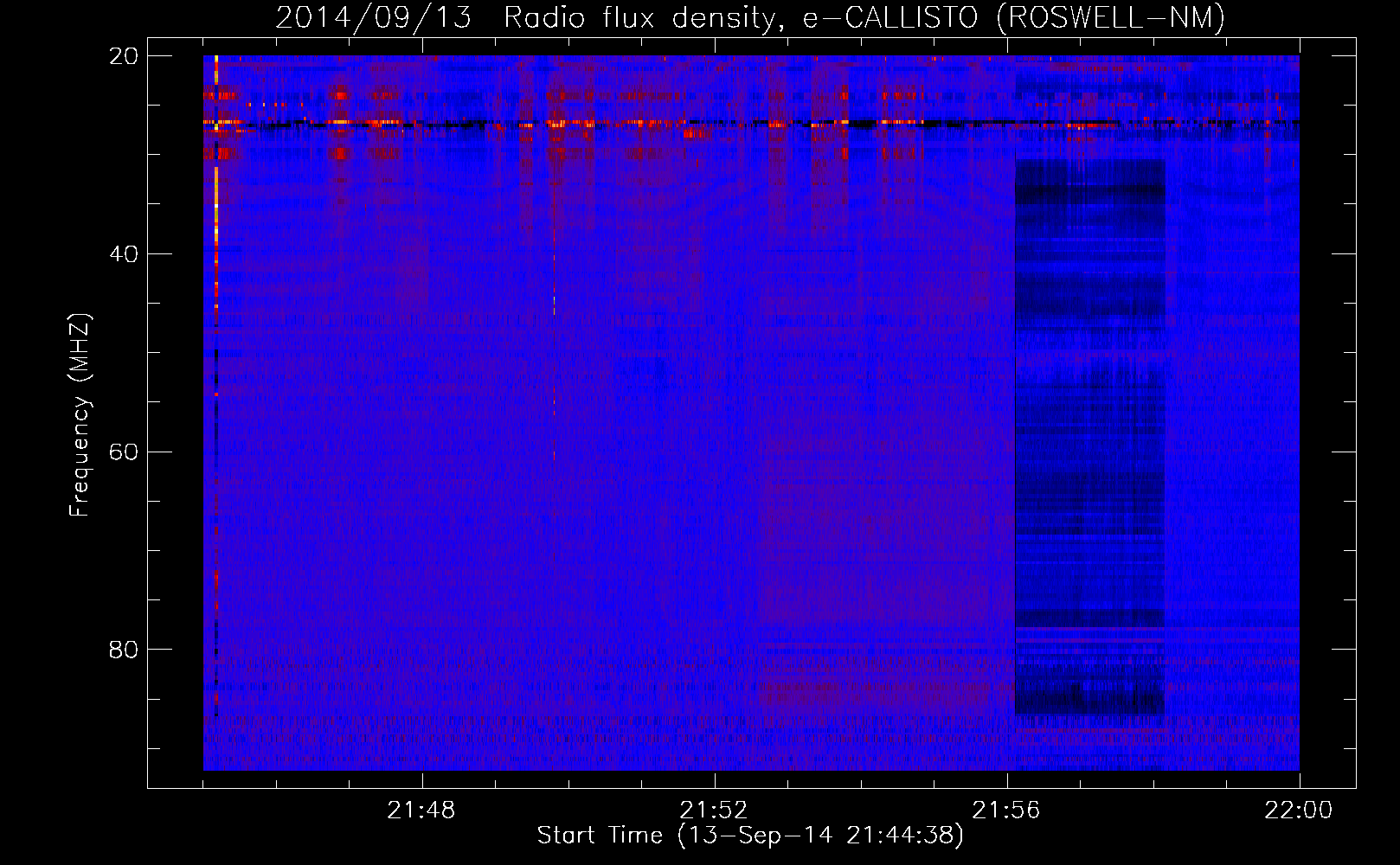The width and height of the screenshot is (1400, 865).
Task: Click the '21:56' time tick label
Action: pyautogui.click(x=1006, y=811)
